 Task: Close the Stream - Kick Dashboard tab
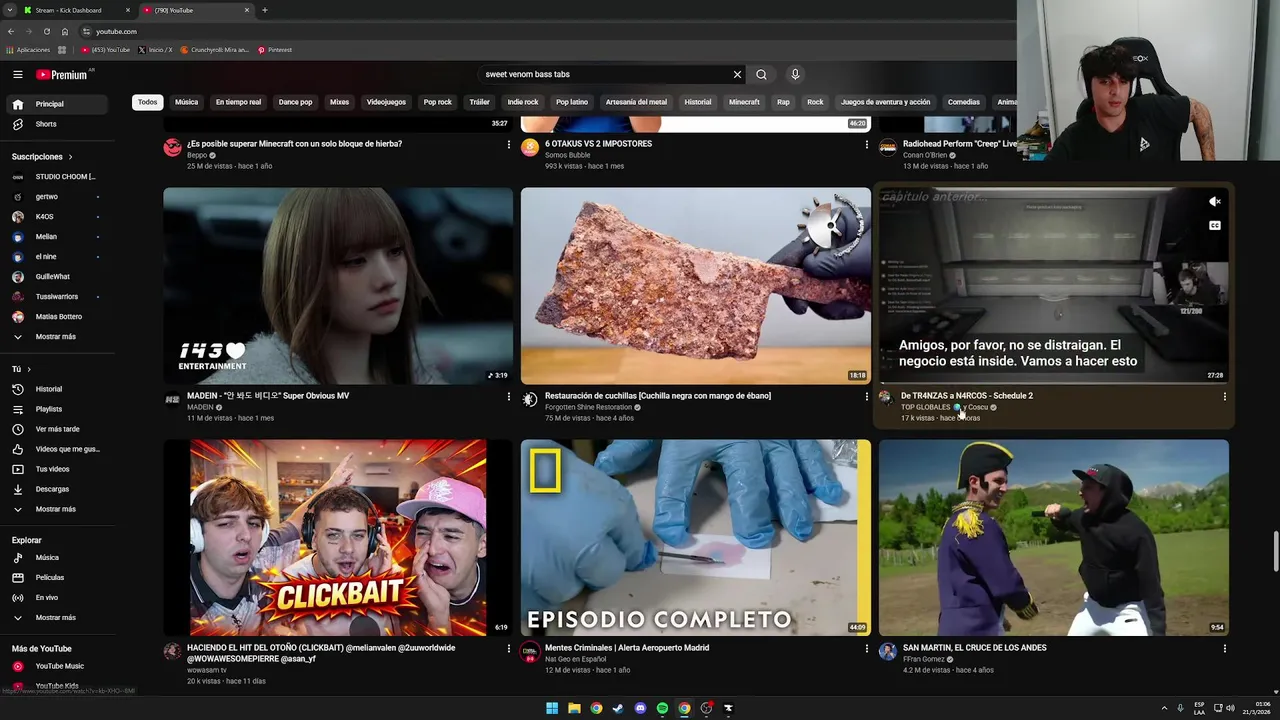(x=128, y=10)
